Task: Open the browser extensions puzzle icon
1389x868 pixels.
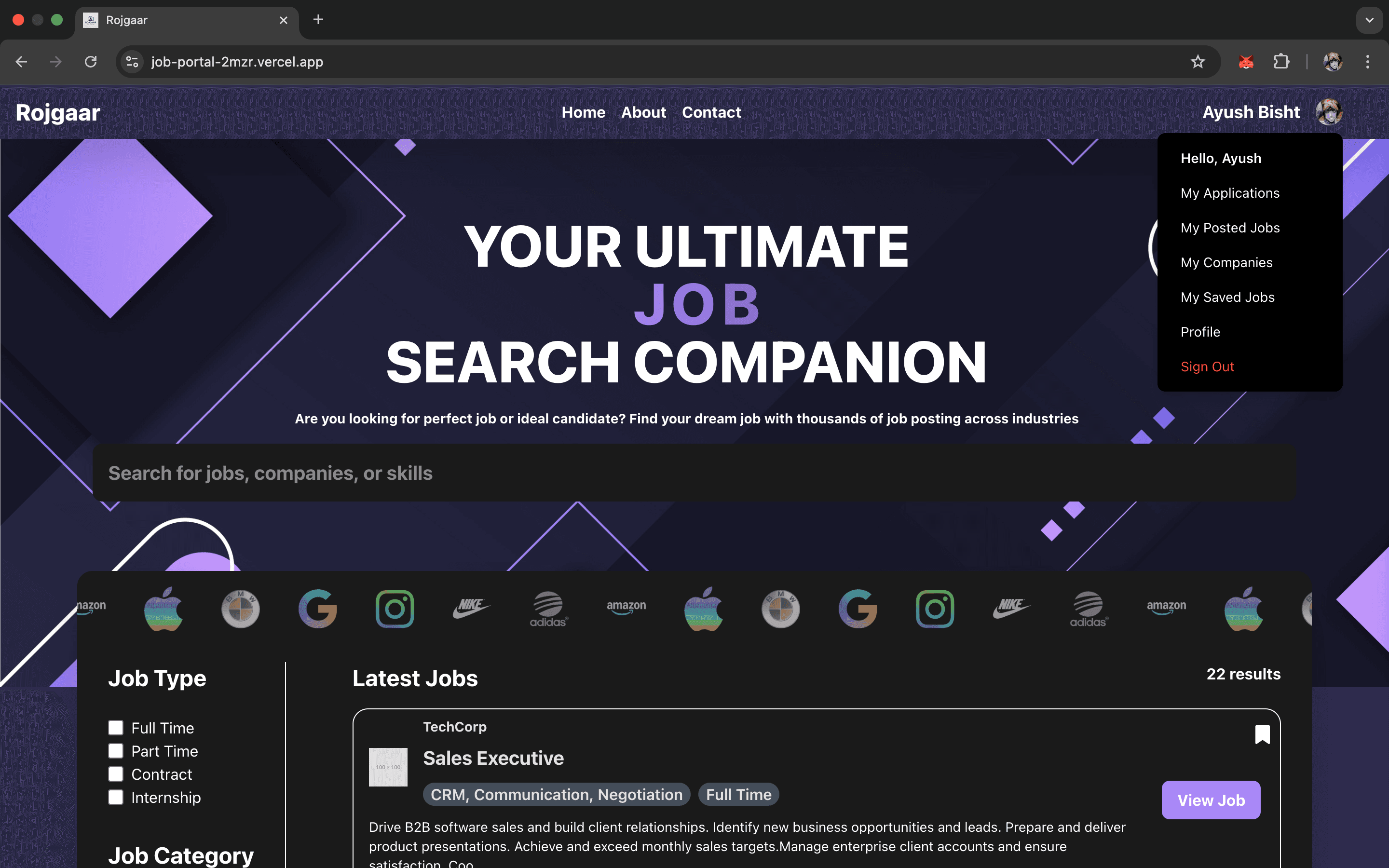Action: (1281, 61)
